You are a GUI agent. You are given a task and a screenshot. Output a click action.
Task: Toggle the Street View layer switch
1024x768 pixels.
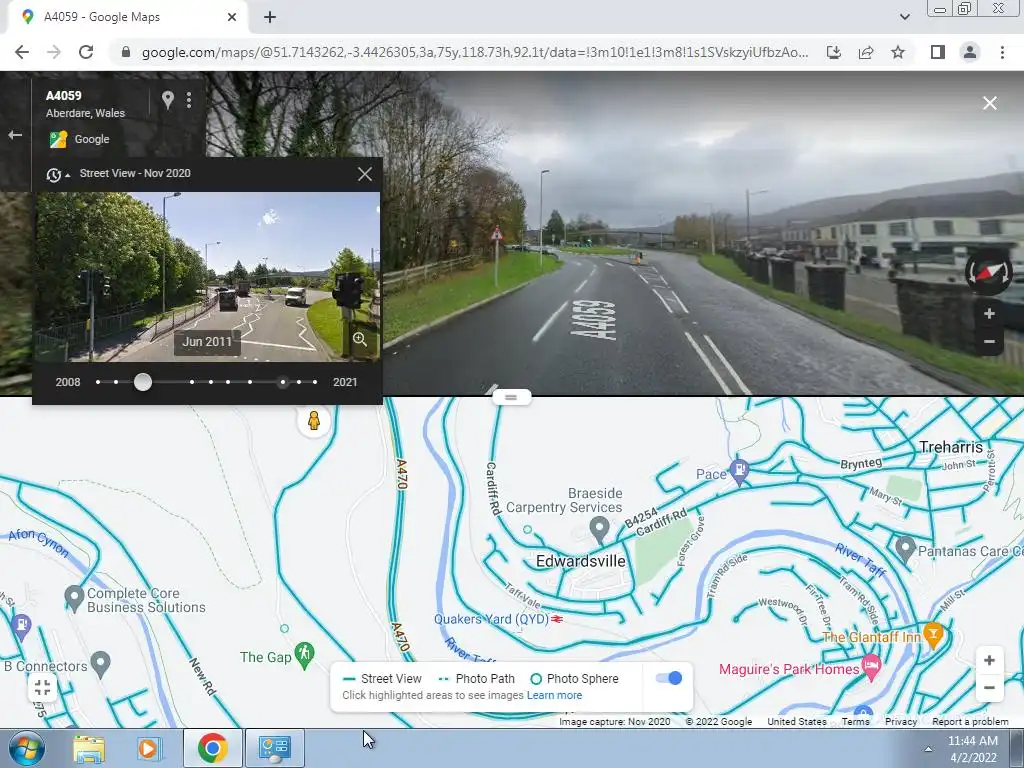tap(669, 678)
